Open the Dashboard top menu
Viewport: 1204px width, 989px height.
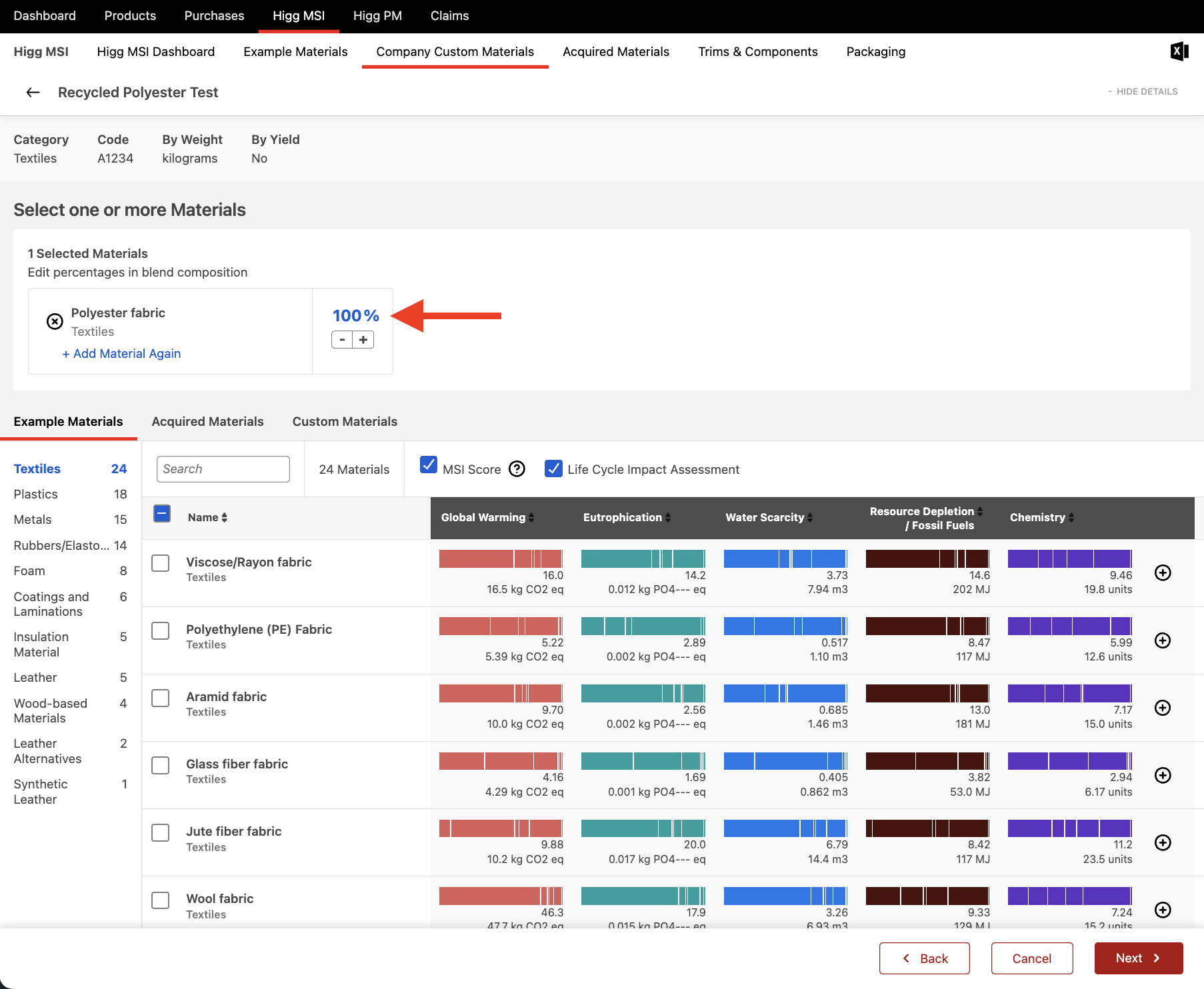(45, 15)
